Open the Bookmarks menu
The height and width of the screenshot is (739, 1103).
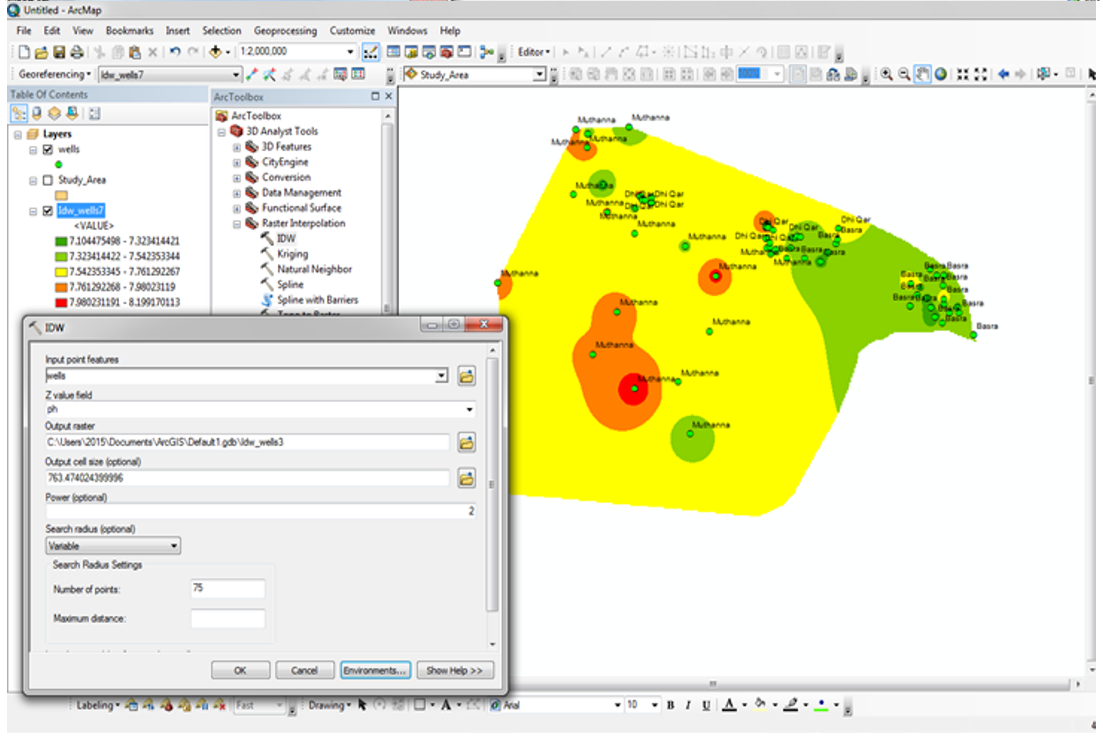click(129, 31)
